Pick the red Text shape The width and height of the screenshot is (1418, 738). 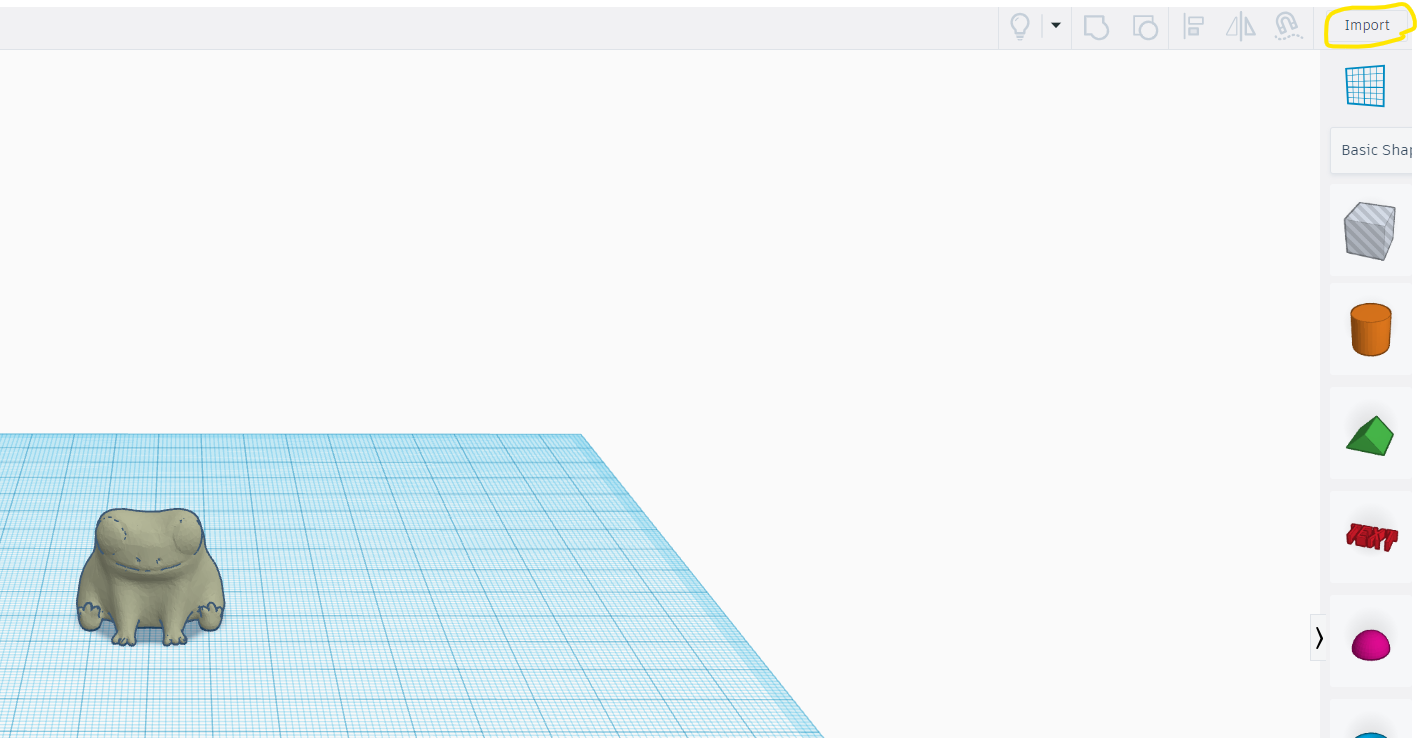[1371, 537]
